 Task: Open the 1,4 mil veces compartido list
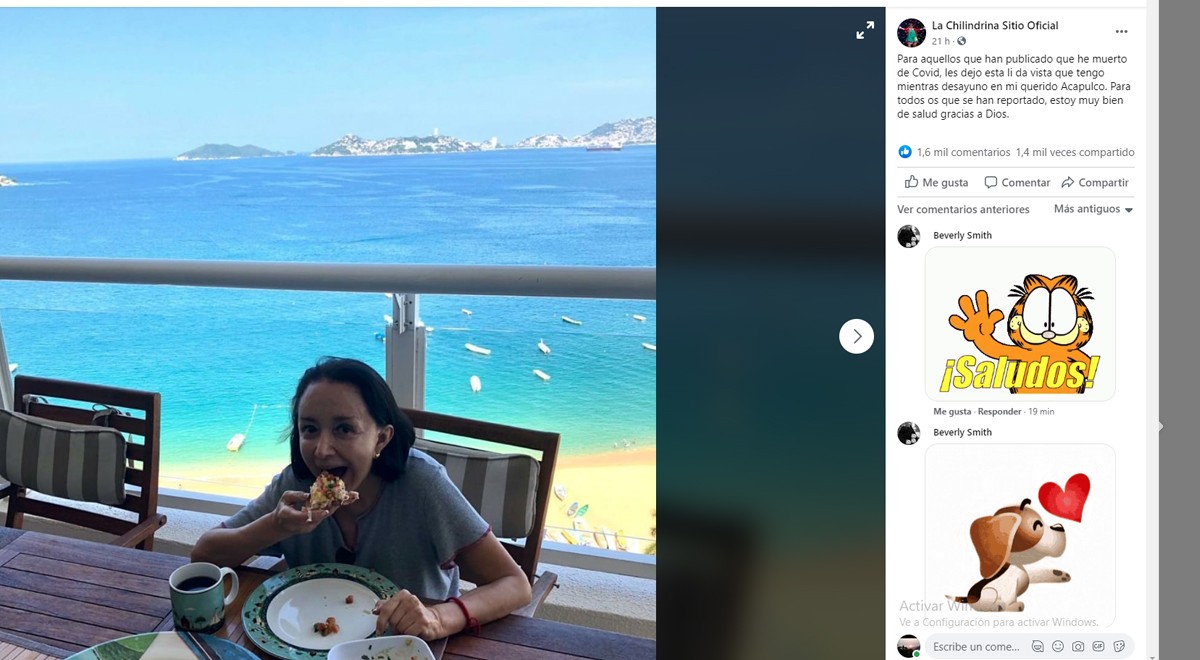(1075, 152)
